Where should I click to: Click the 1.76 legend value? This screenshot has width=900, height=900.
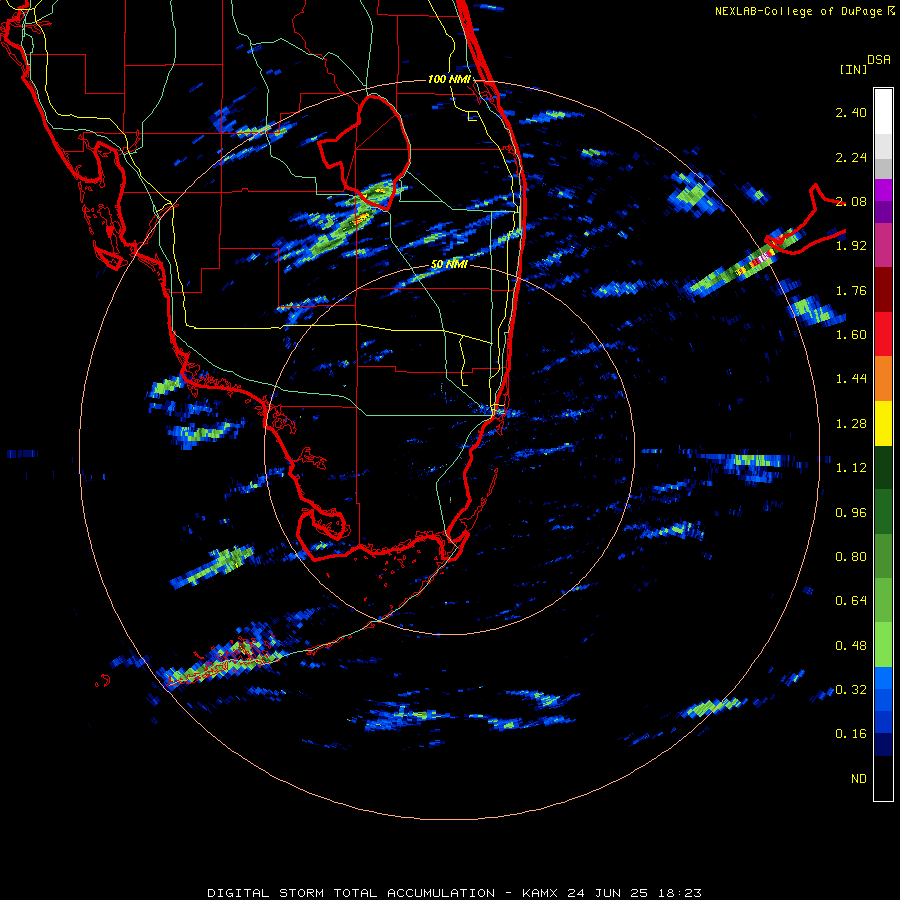click(851, 290)
